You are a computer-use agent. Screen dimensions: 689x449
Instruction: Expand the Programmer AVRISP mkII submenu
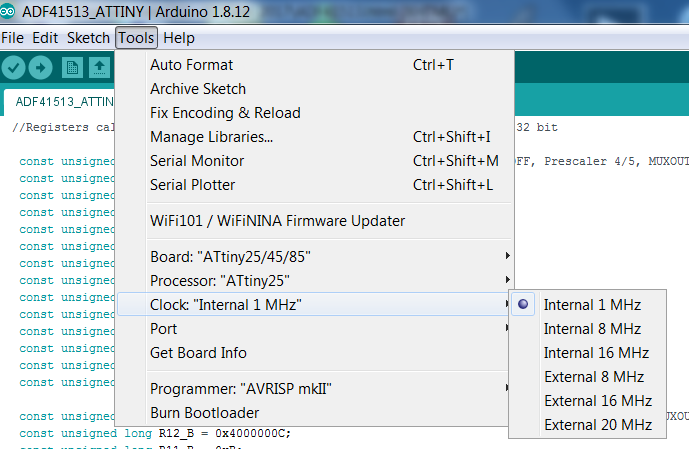pos(314,389)
